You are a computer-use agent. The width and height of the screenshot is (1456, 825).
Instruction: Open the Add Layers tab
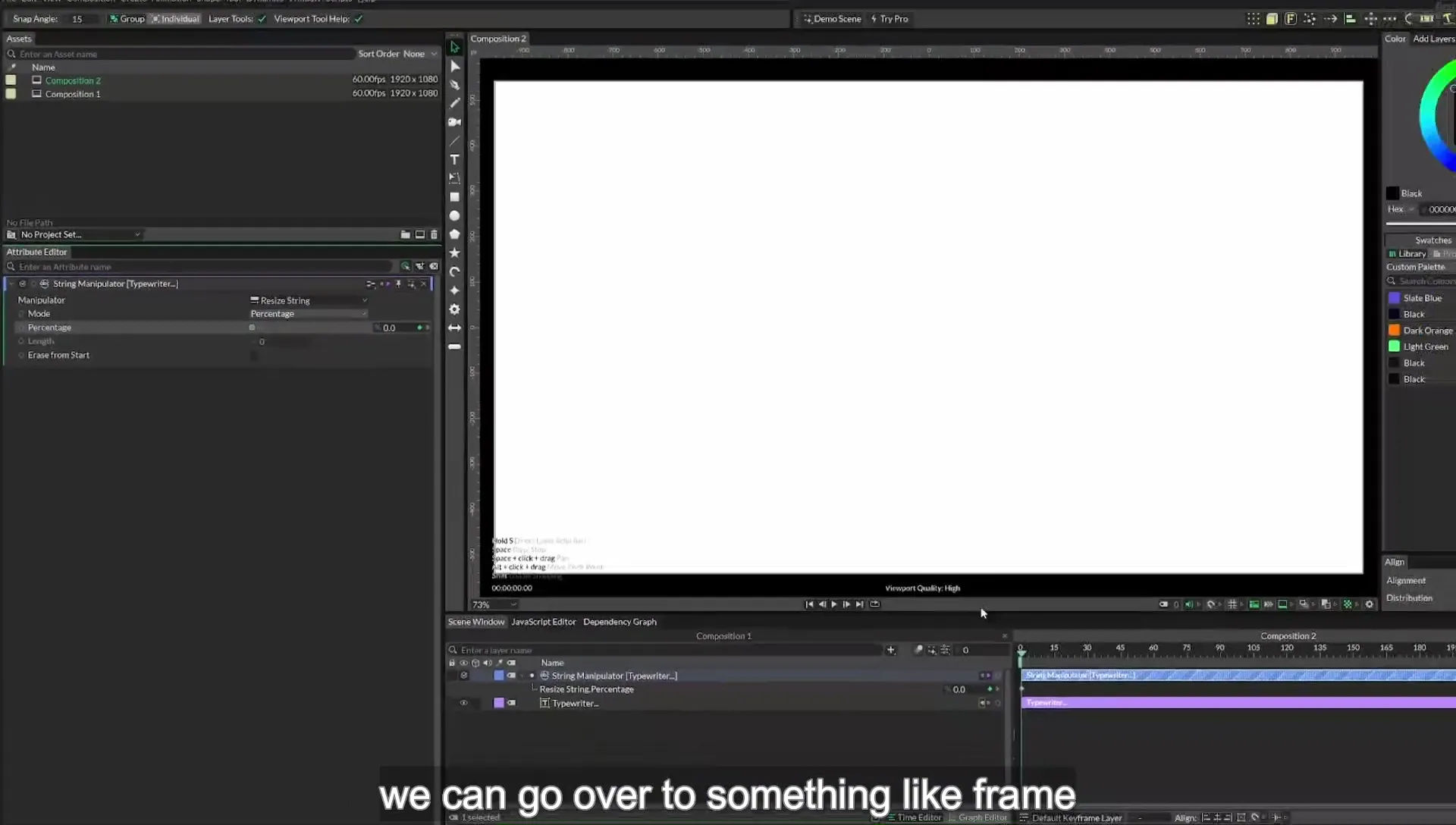1433,39
